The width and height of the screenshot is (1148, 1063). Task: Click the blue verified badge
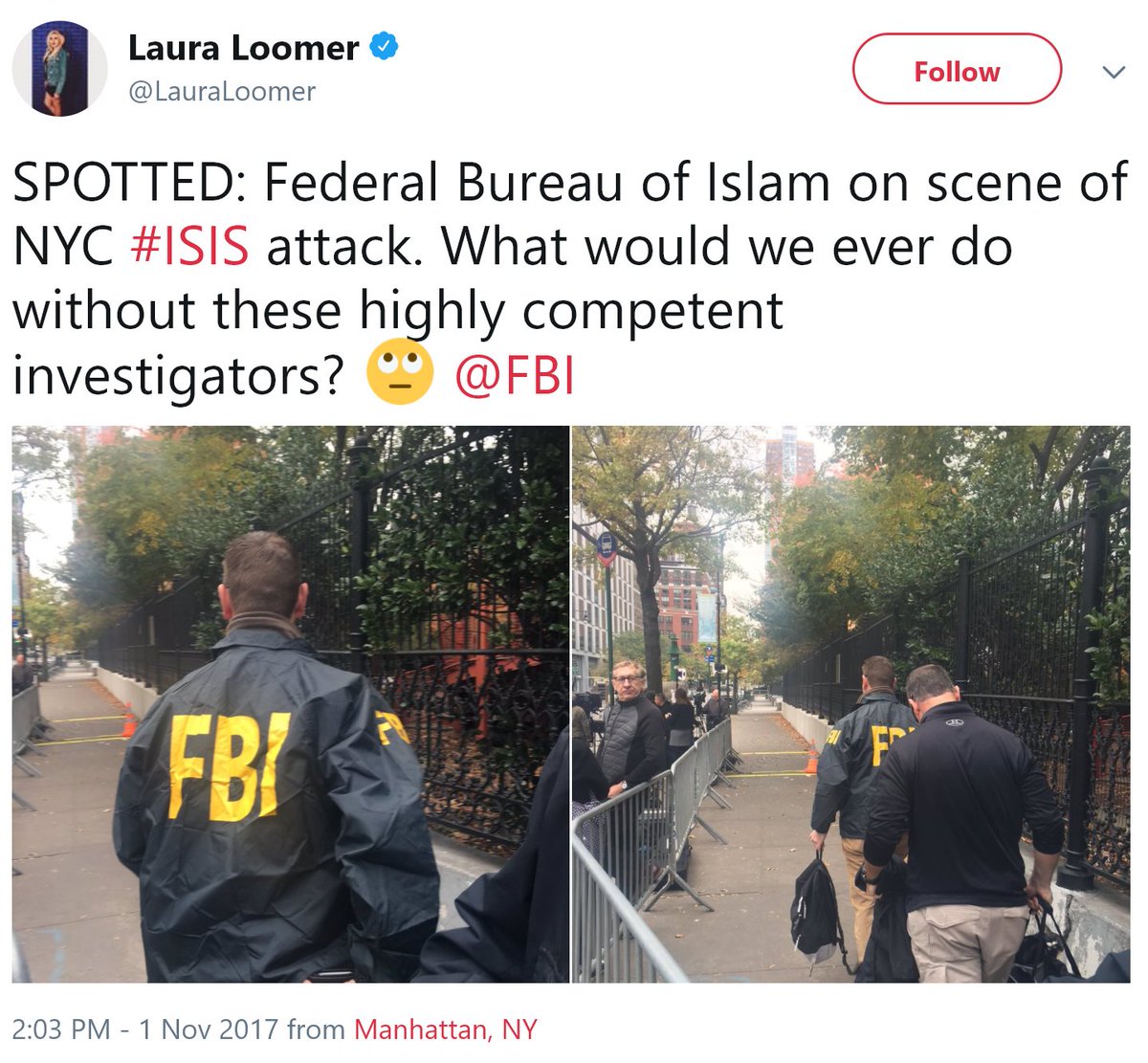tap(385, 46)
